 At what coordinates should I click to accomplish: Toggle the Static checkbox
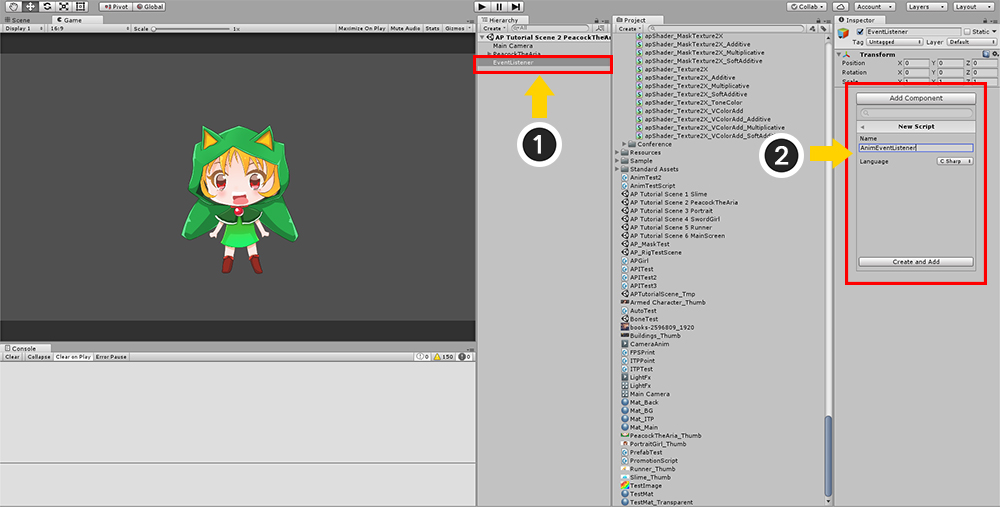pyautogui.click(x=967, y=32)
